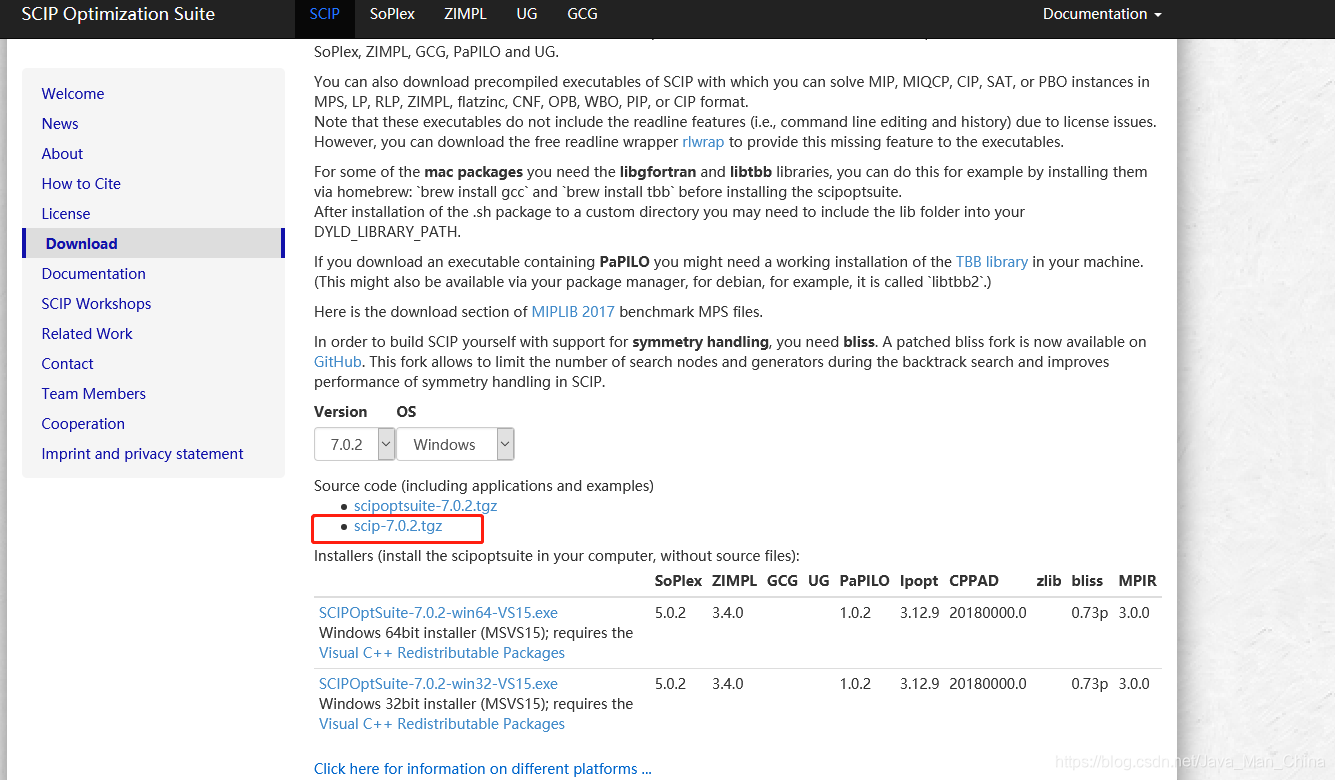Image resolution: width=1335 pixels, height=780 pixels.
Task: Switch to the ZIMPL tab
Action: [466, 14]
